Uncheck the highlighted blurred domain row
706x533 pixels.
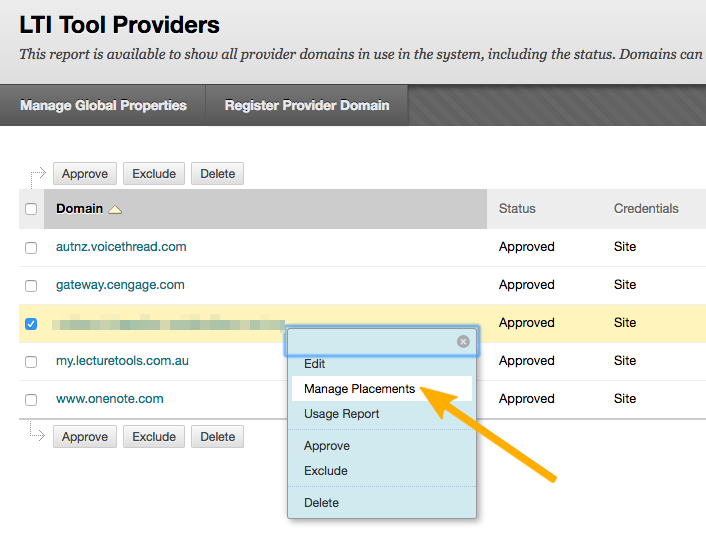31,324
